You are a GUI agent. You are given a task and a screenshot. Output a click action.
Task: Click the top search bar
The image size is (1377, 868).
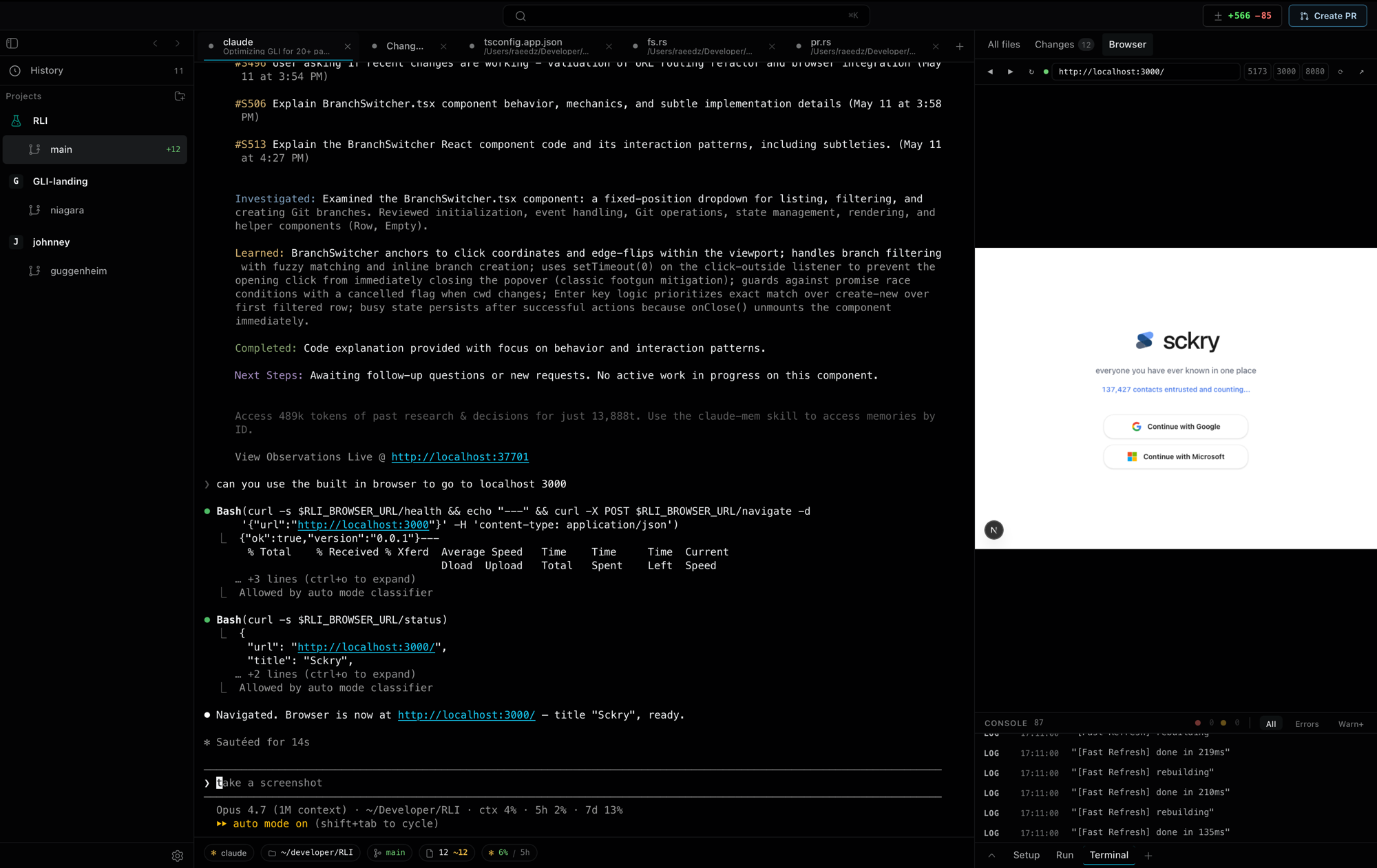[x=686, y=16]
